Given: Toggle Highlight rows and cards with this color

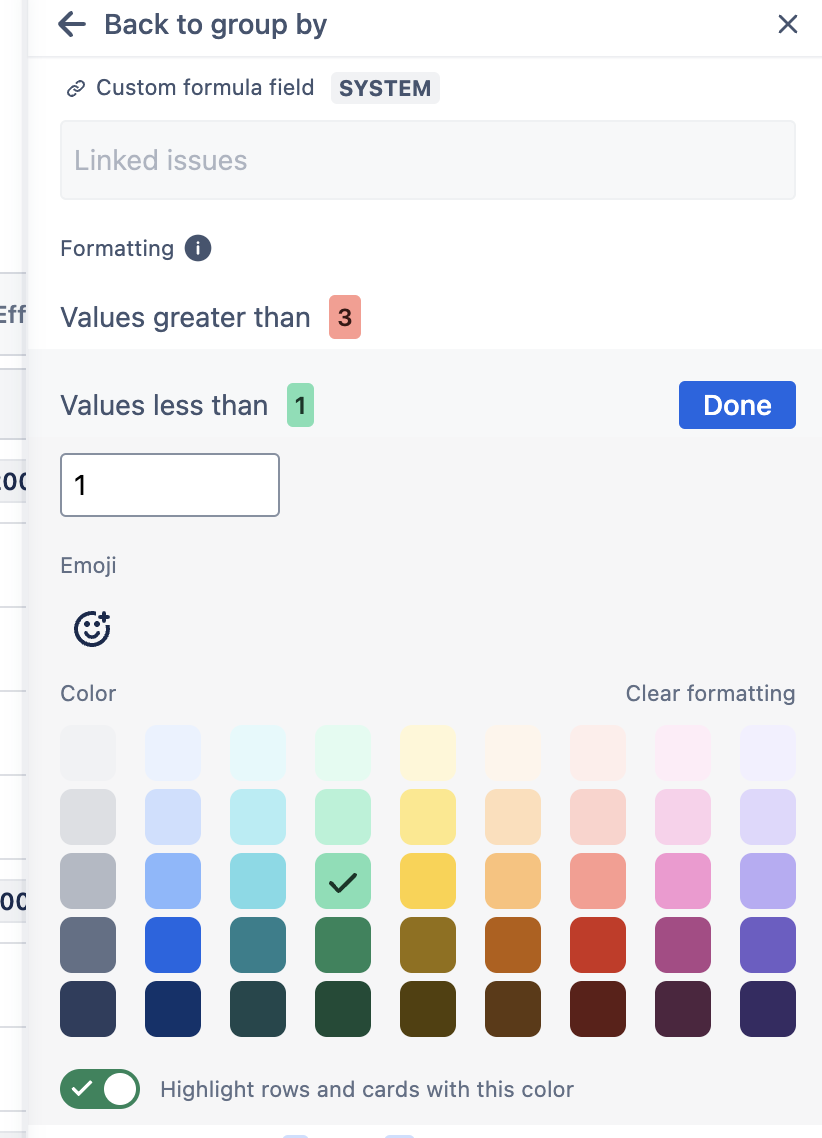Looking at the screenshot, I should point(100,1089).
